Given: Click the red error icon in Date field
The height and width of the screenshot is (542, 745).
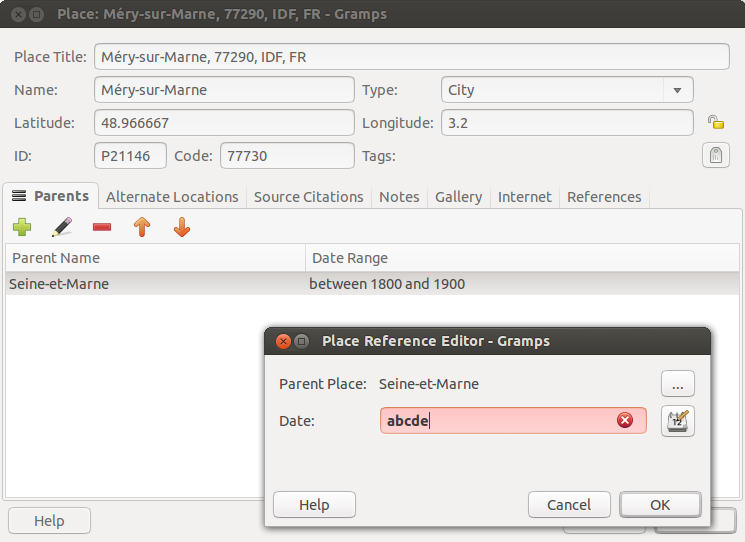Looking at the screenshot, I should point(625,420).
